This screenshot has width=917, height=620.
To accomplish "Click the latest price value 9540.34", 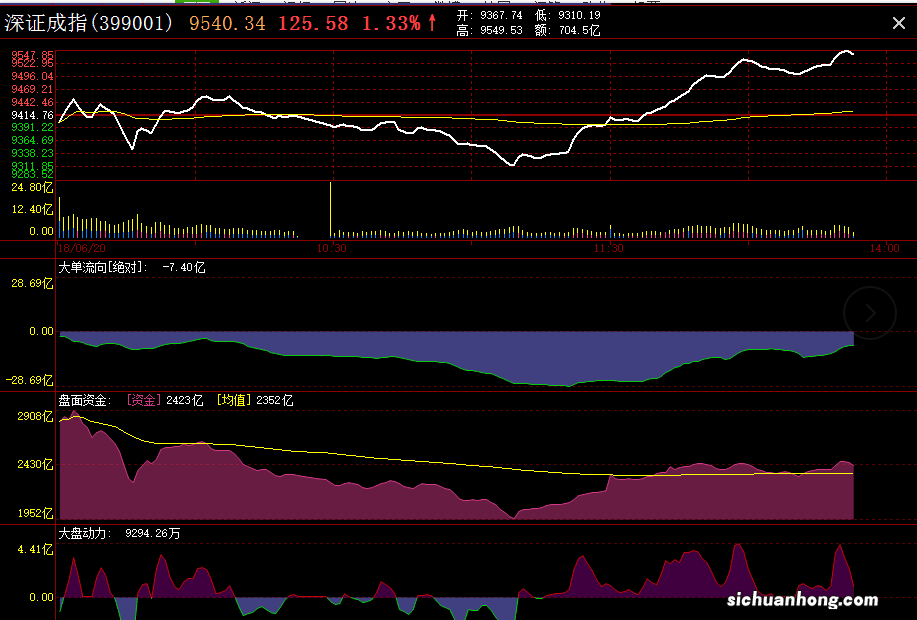I will pos(227,23).
